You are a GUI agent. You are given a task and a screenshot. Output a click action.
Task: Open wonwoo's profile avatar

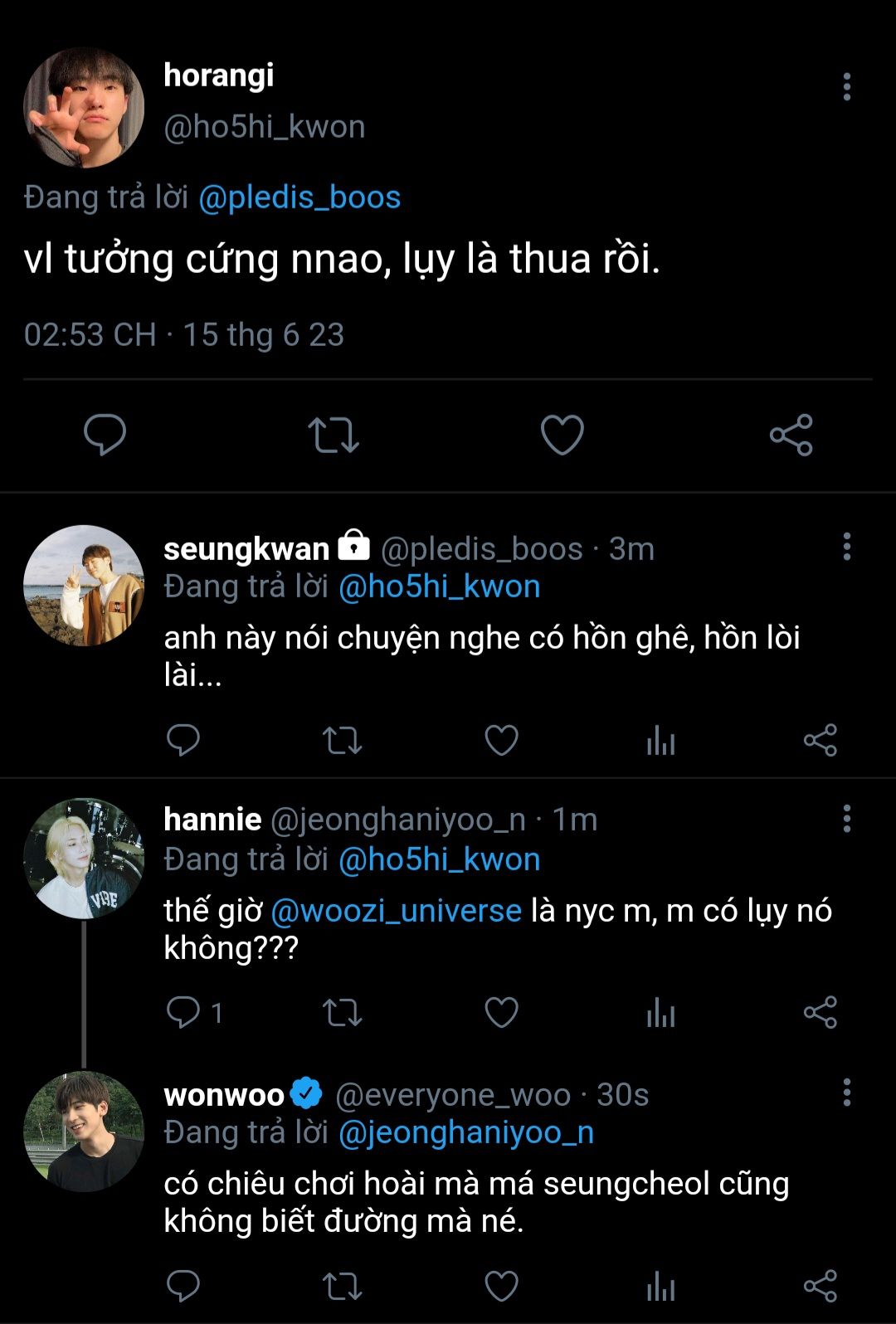[84, 1132]
